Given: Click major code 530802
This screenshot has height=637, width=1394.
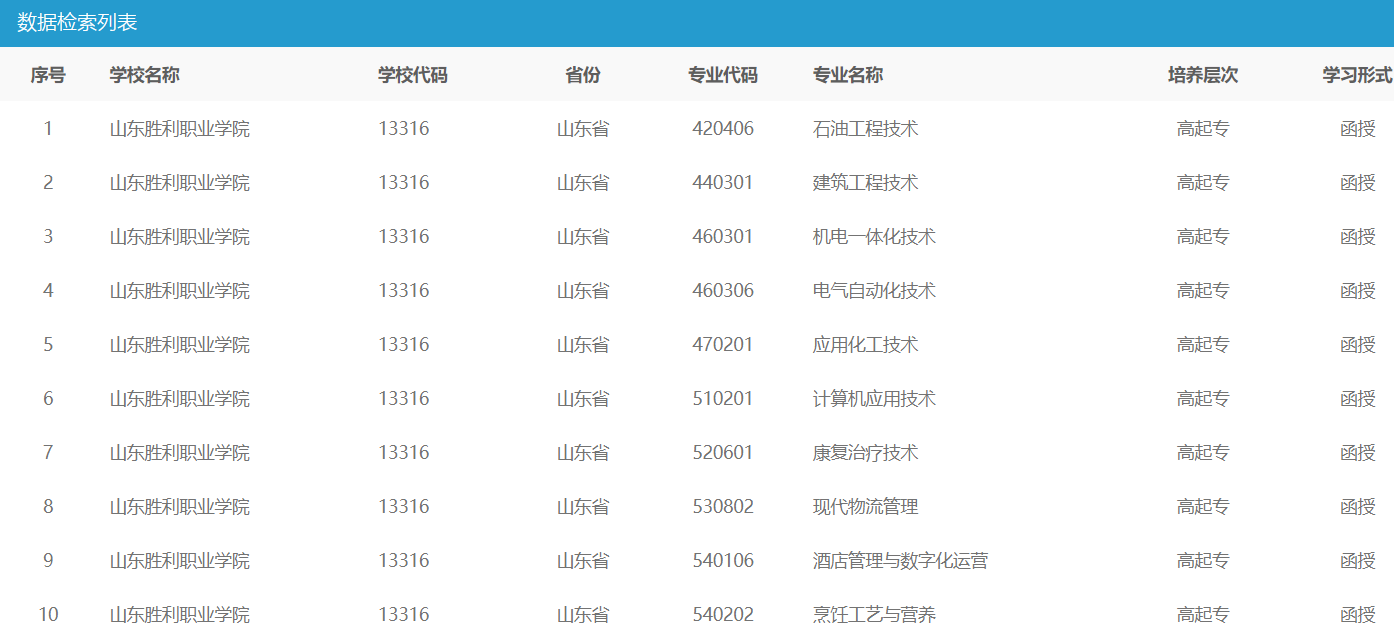Looking at the screenshot, I should pos(723,507).
